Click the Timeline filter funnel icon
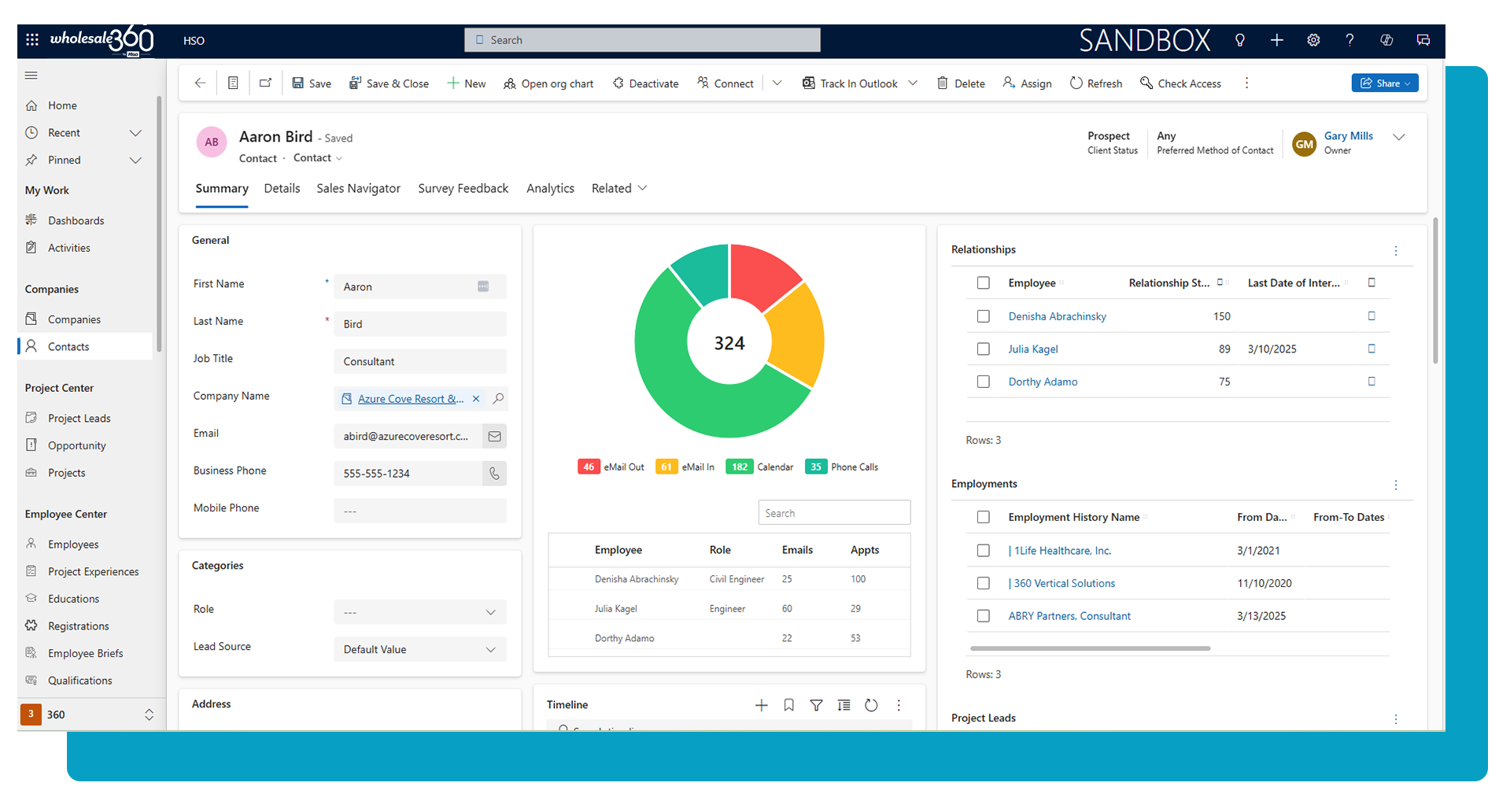This screenshot has width=1499, height=812. coord(816,705)
